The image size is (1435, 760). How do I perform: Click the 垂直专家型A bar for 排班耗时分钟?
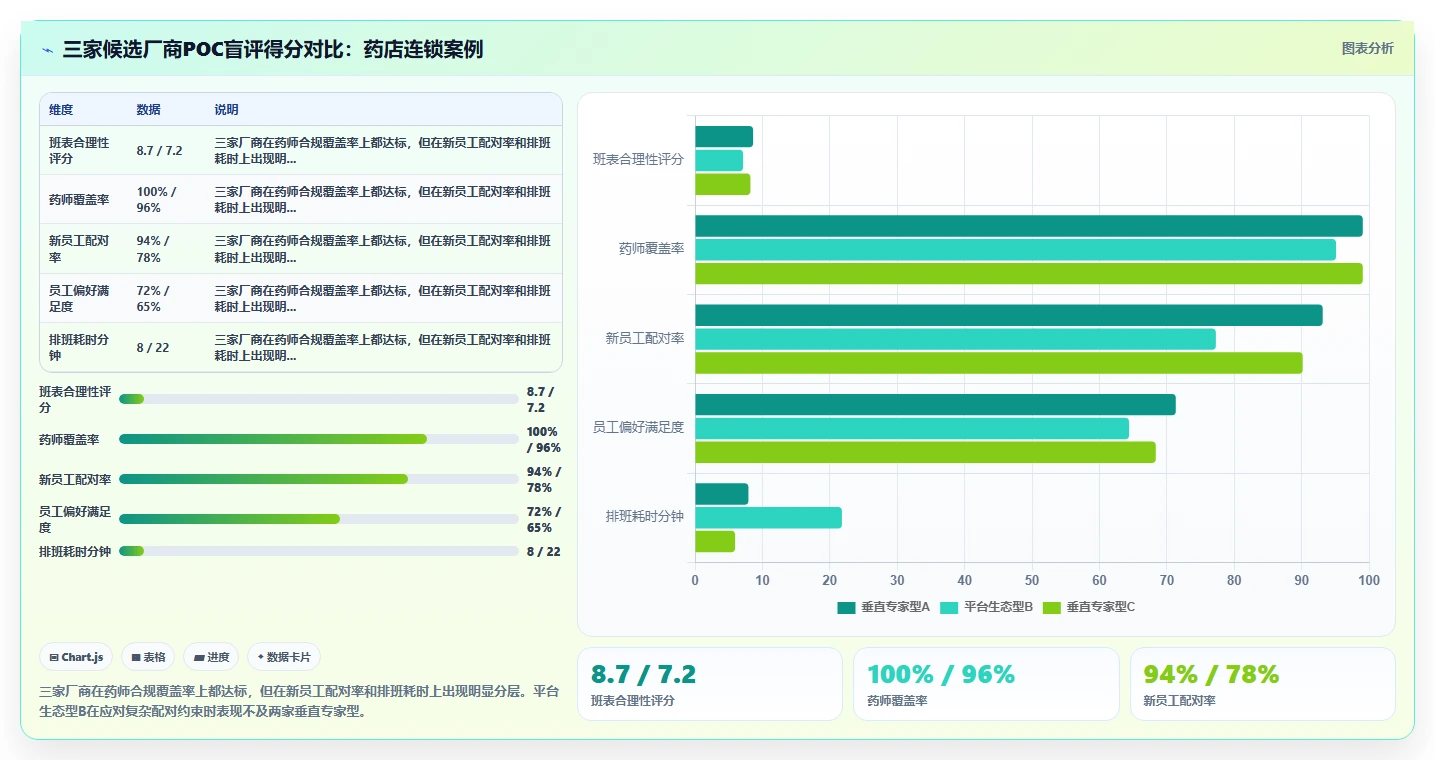(721, 494)
